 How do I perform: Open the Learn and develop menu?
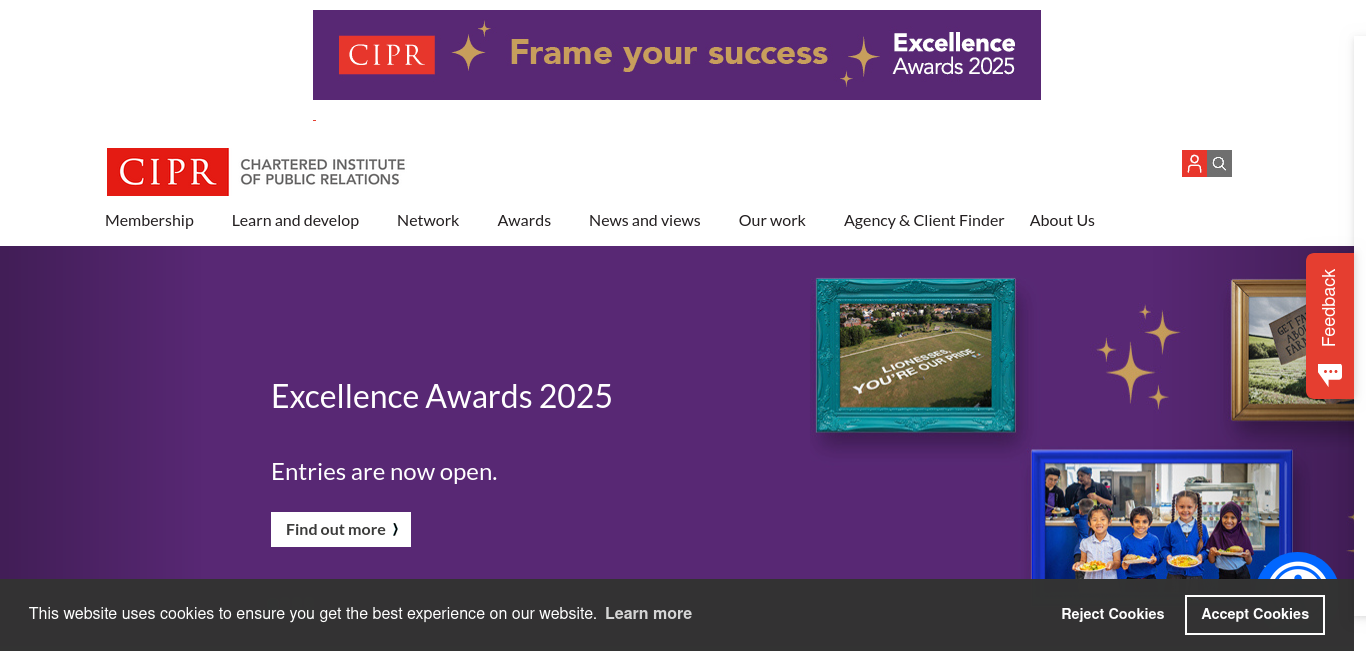295,221
